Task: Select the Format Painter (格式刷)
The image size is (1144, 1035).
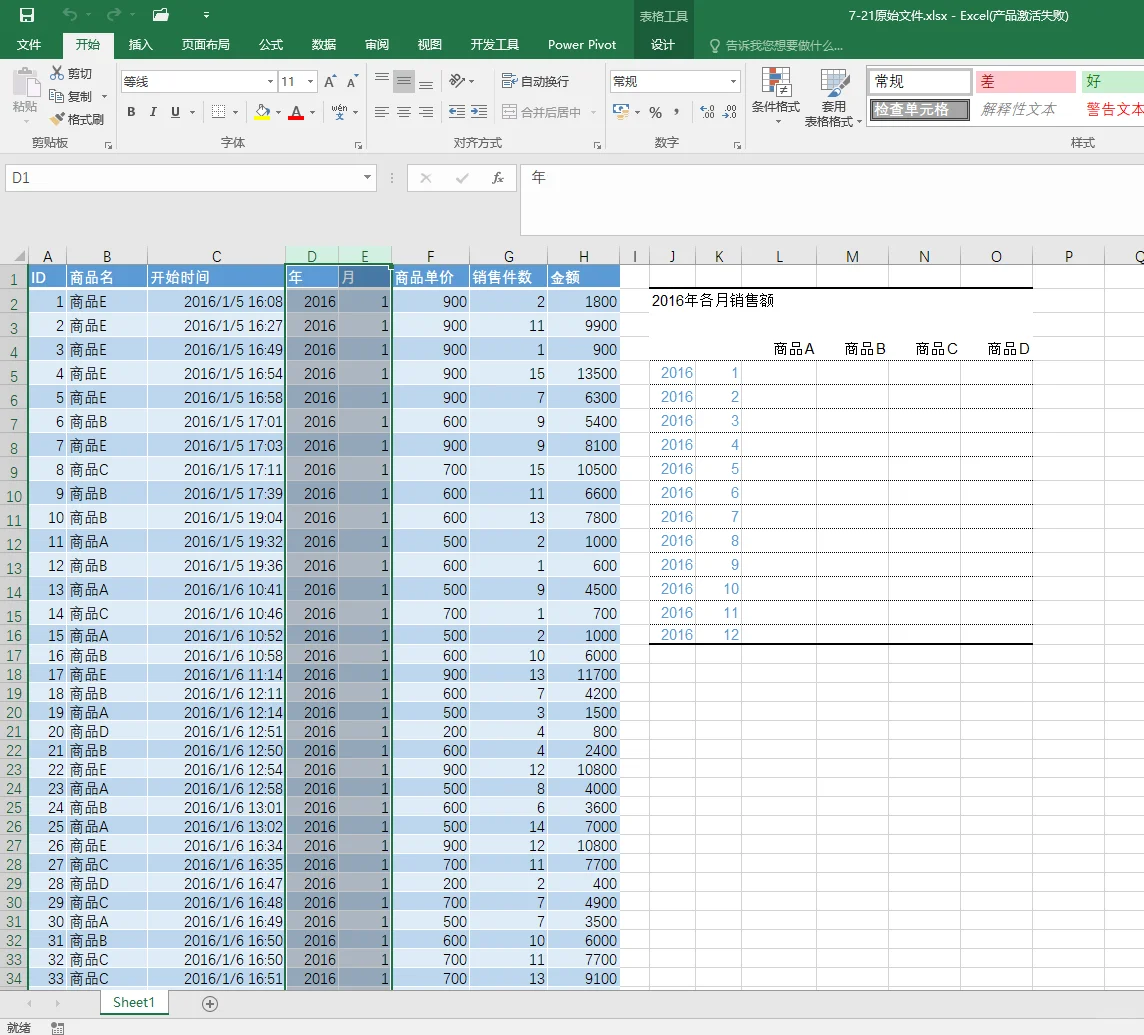Action: pyautogui.click(x=77, y=119)
